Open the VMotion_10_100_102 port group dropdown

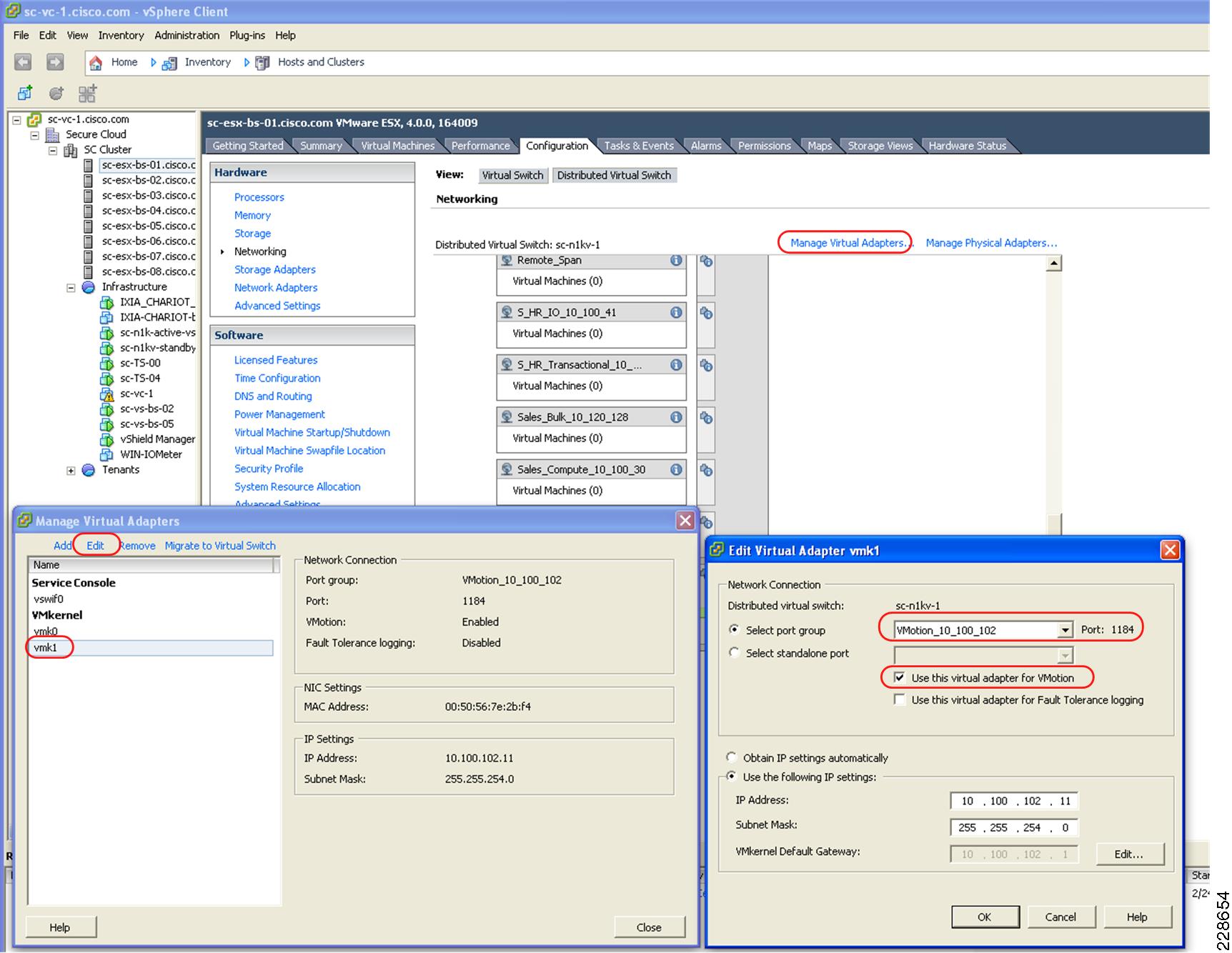click(1065, 630)
